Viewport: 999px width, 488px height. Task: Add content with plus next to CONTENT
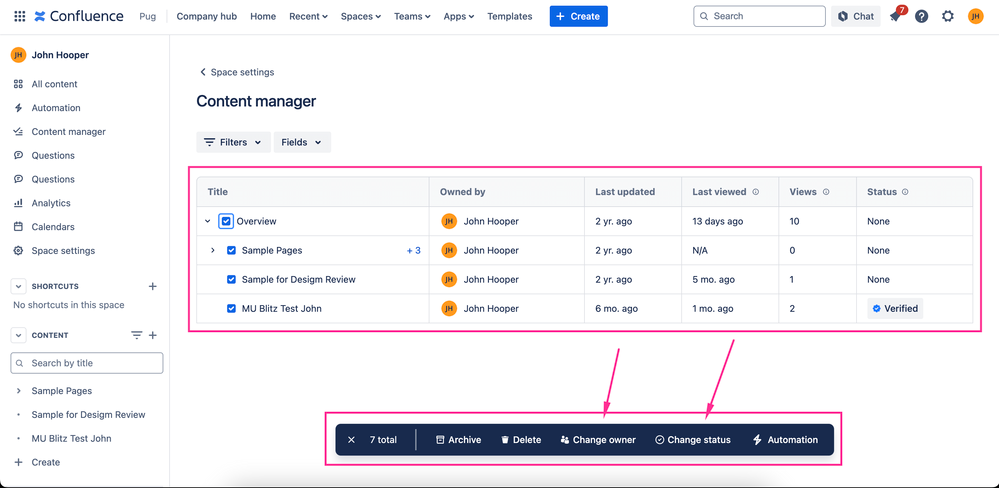[153, 335]
